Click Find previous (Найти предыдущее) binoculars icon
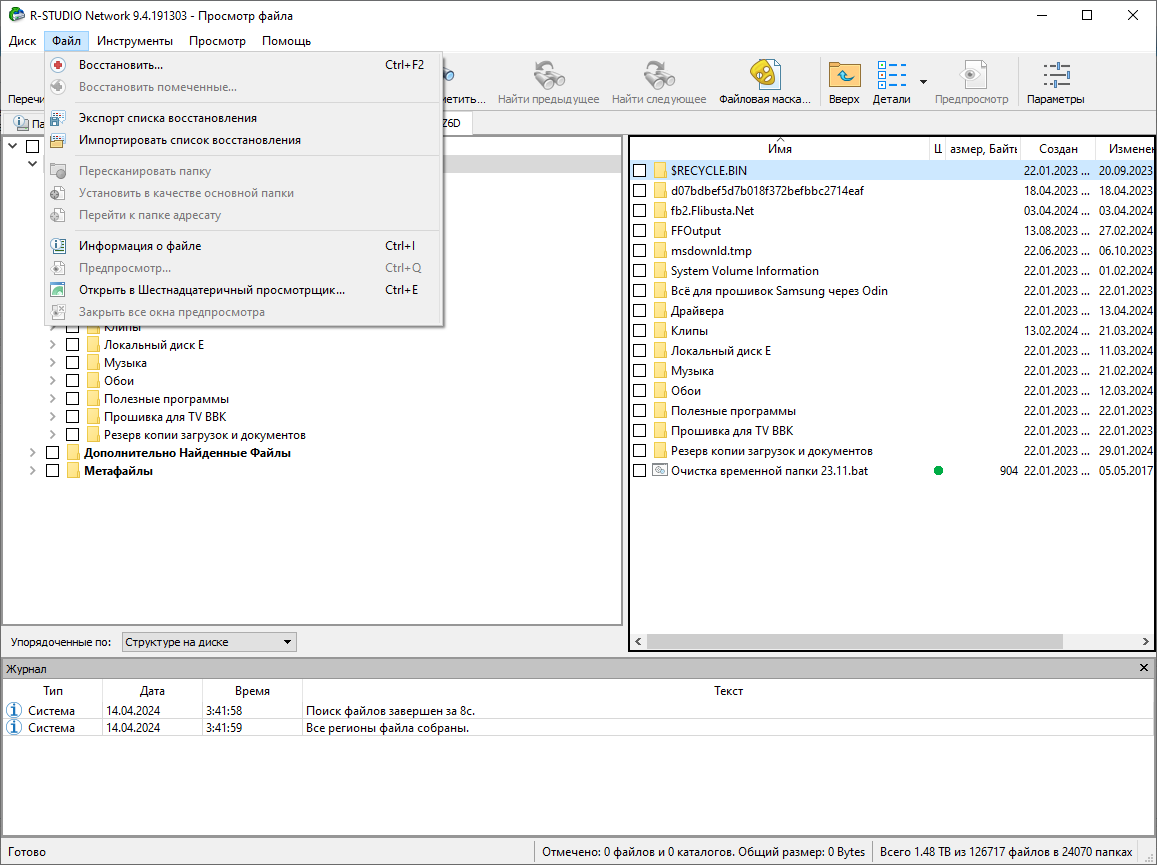 548,75
